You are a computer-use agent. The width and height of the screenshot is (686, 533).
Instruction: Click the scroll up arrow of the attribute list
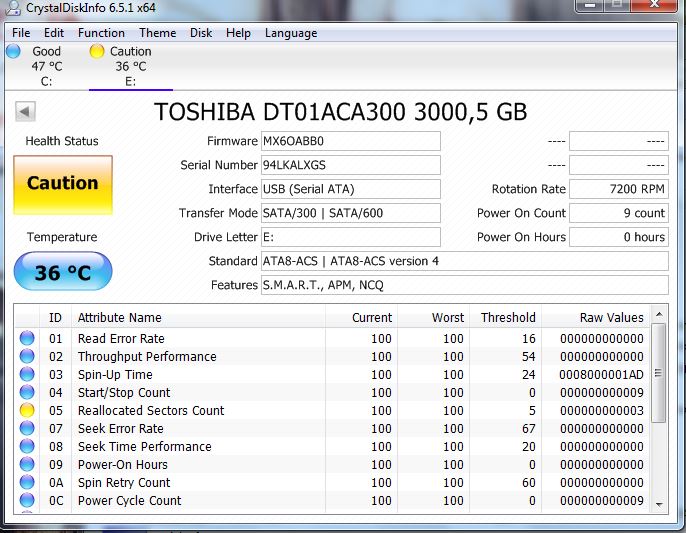659,314
